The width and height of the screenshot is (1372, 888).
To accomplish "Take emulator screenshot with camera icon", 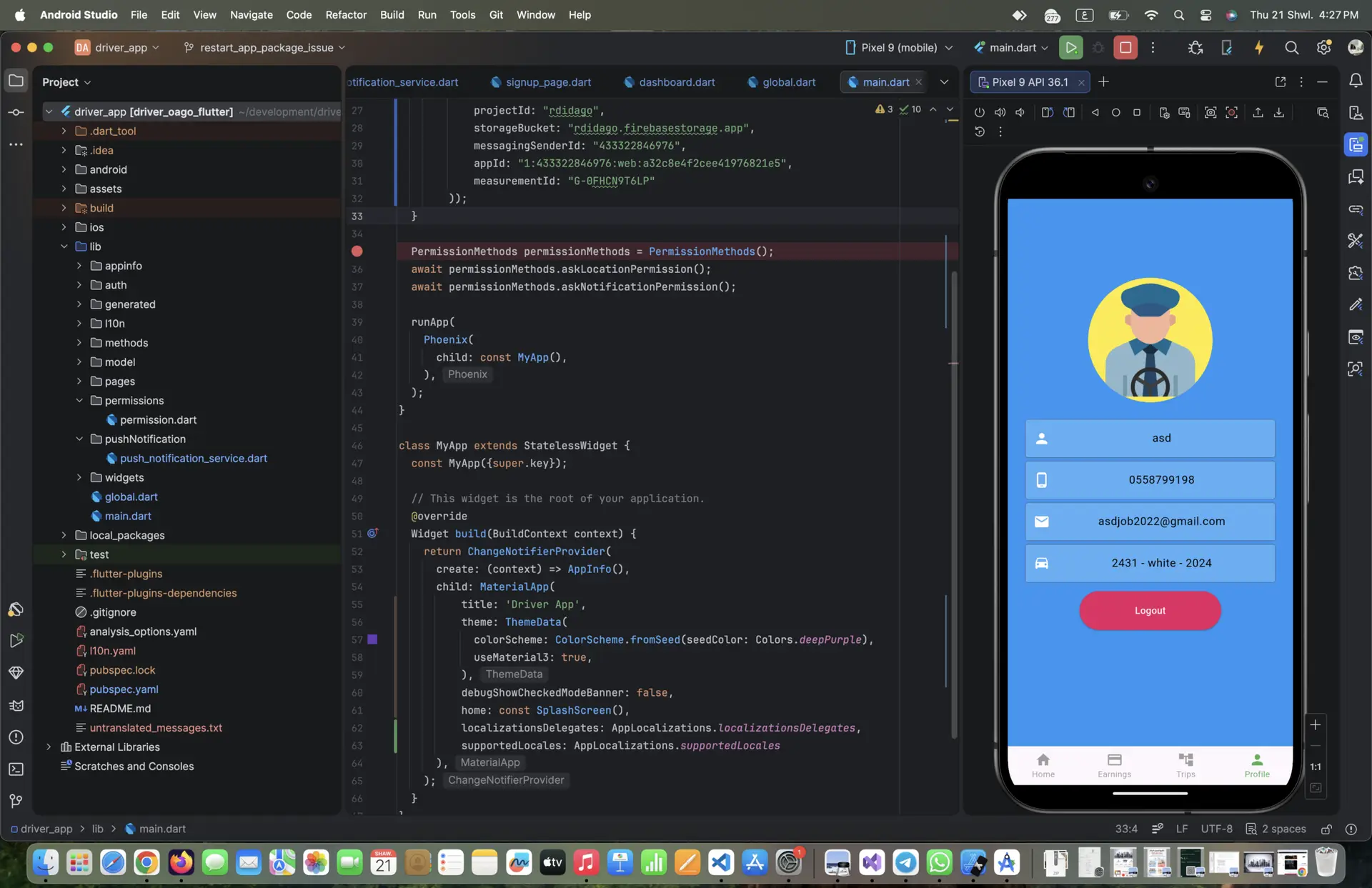I will click(1210, 113).
